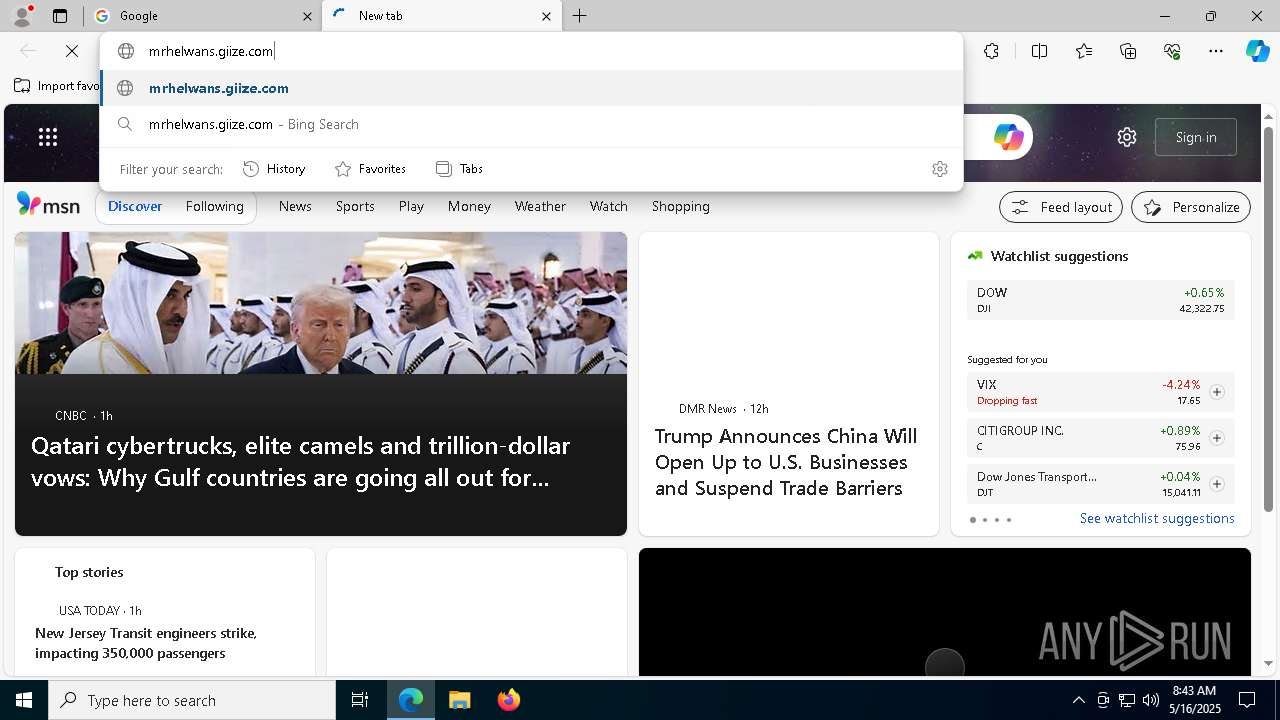Screen dimensions: 1280x720
Task: Open Trump Announces China article
Action: pos(786,462)
